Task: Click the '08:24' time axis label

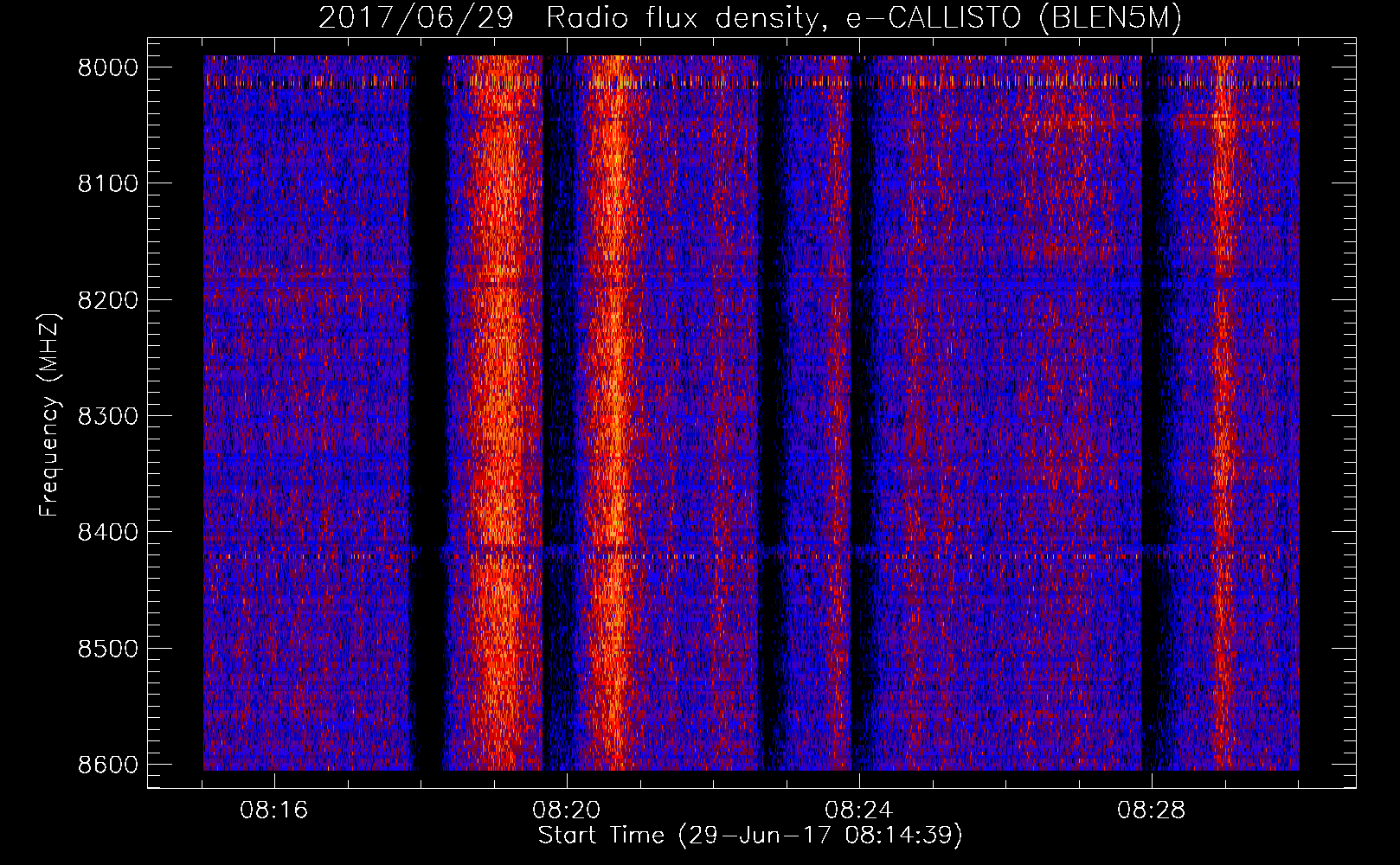Action: pos(858,811)
